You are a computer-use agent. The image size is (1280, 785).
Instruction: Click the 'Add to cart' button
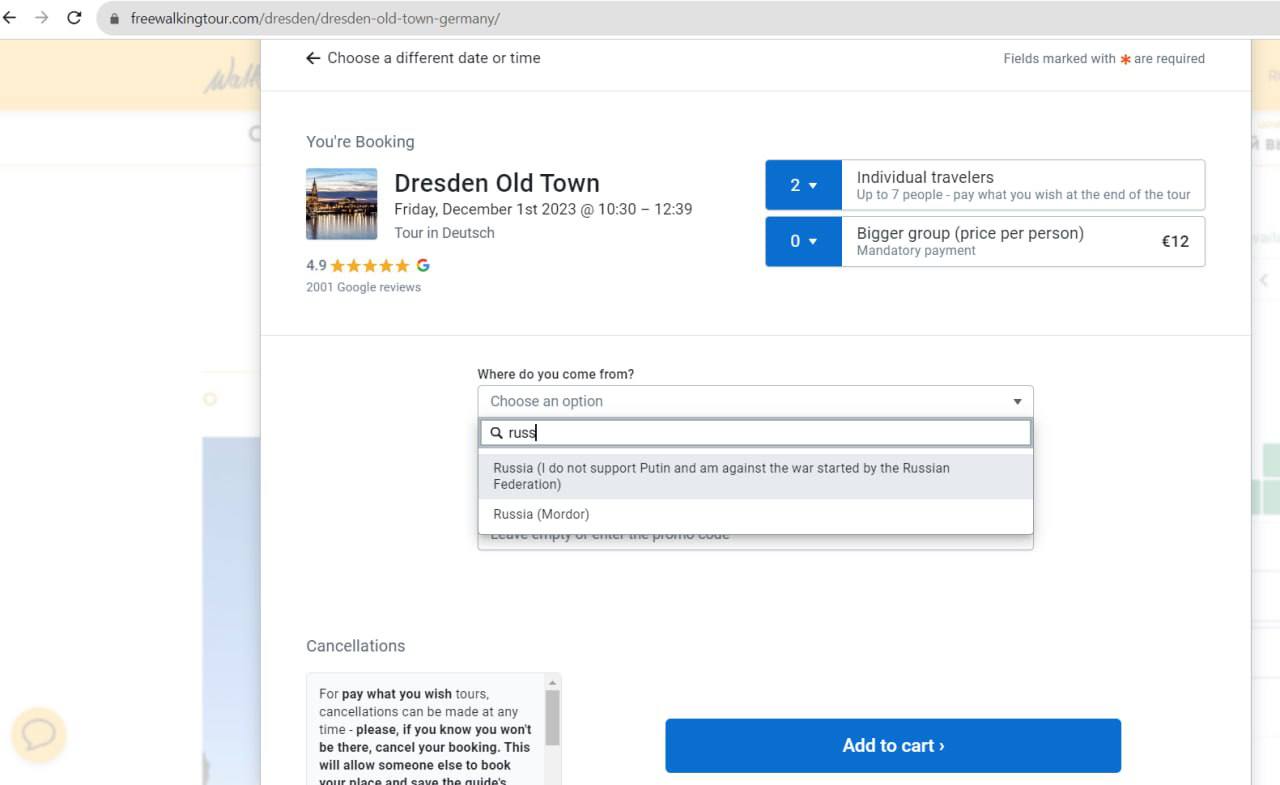[x=892, y=745]
